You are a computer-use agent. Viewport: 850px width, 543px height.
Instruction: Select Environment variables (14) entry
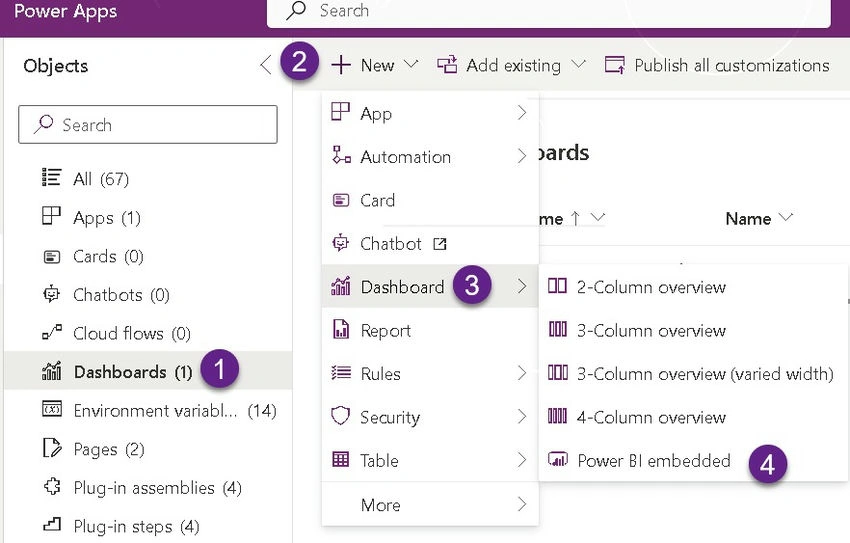tap(148, 410)
